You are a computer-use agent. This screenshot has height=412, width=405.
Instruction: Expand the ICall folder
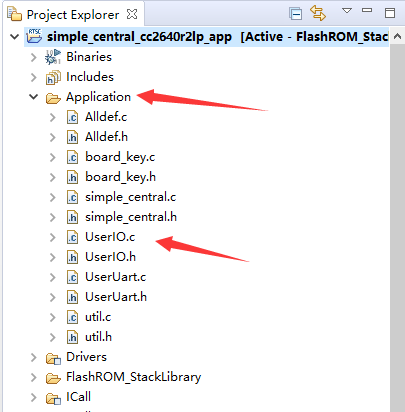pos(34,397)
